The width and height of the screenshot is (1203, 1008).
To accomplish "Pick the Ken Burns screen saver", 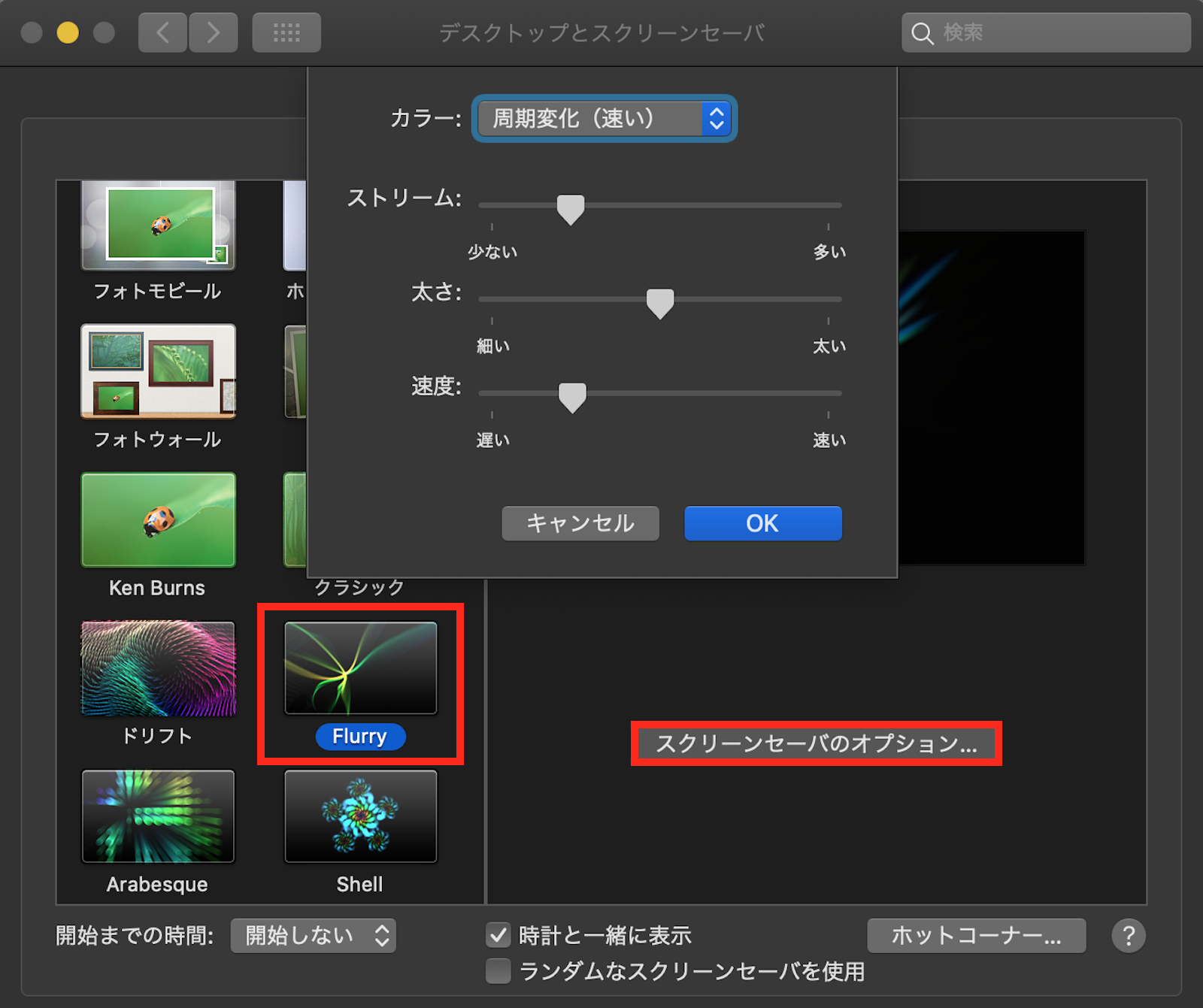I will coord(158,520).
